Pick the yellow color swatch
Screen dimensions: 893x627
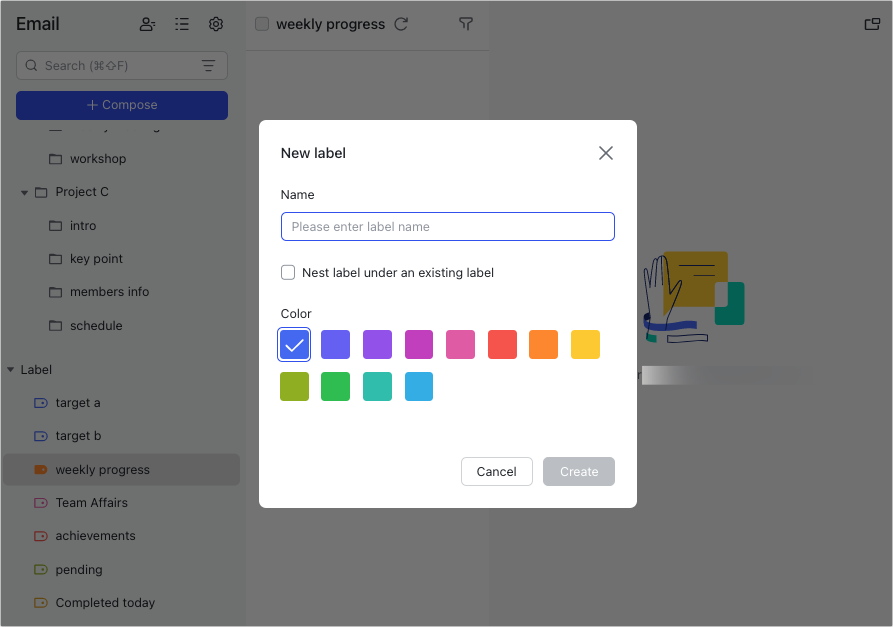click(584, 344)
